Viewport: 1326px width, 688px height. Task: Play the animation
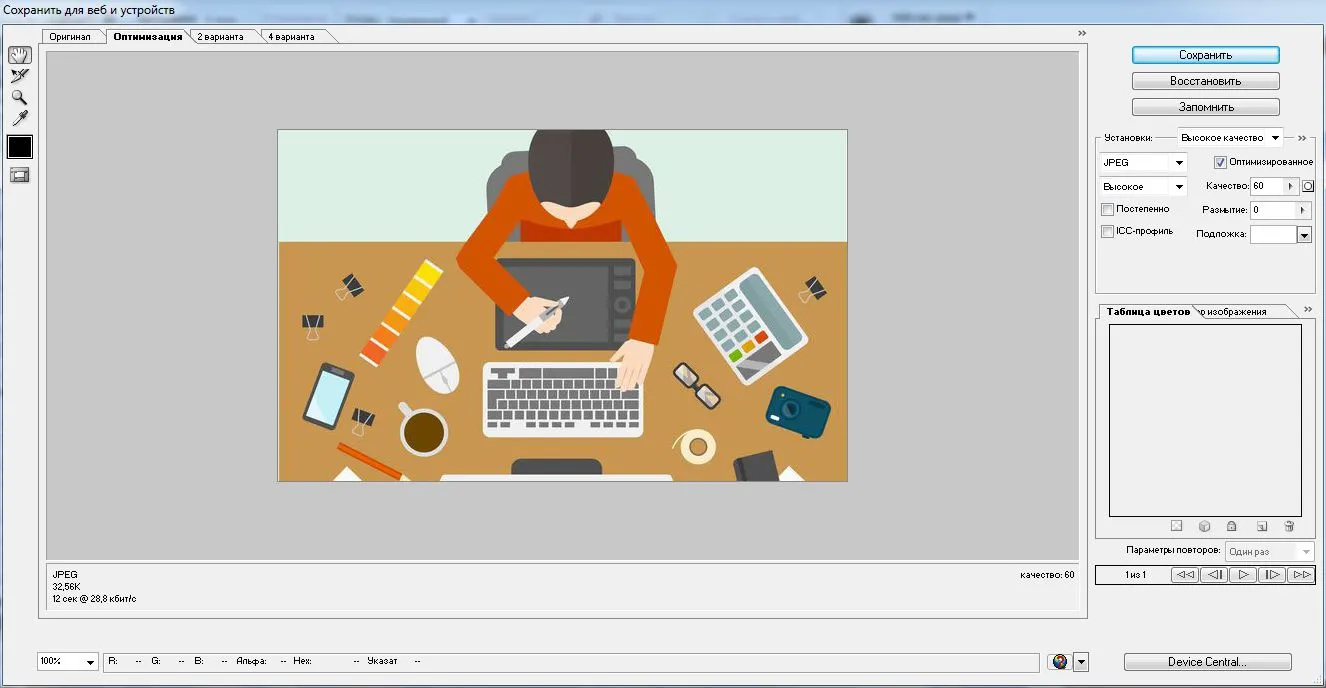[x=1243, y=575]
